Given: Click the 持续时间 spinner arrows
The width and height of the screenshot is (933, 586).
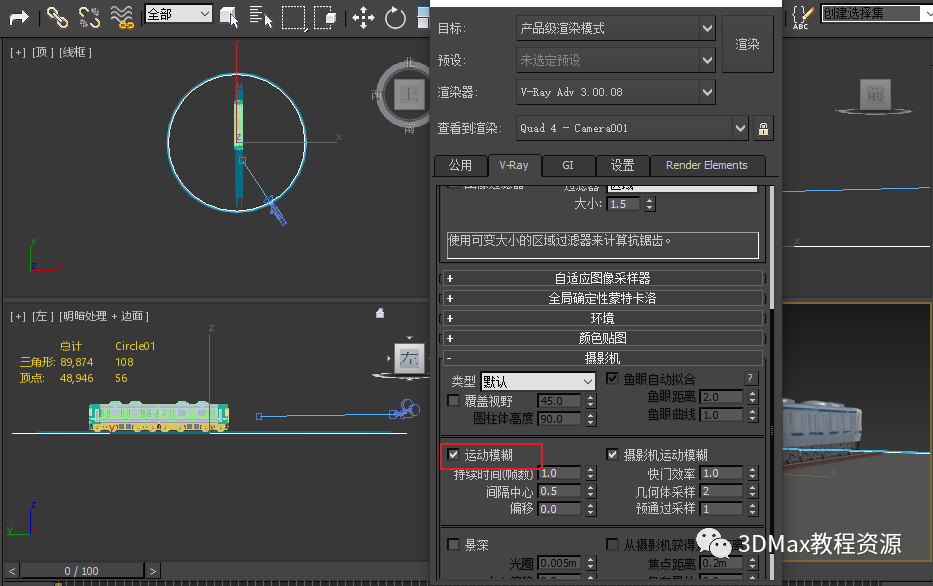Looking at the screenshot, I should [x=590, y=473].
